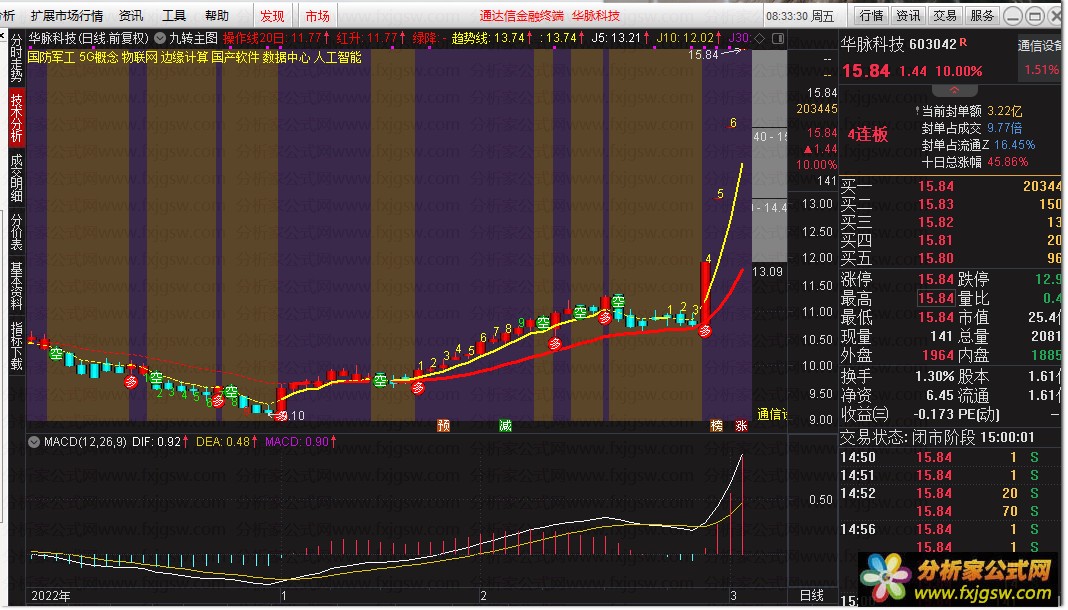Select the 基本资料 sidebar tab
The width and height of the screenshot is (1068, 610).
pos(16,286)
